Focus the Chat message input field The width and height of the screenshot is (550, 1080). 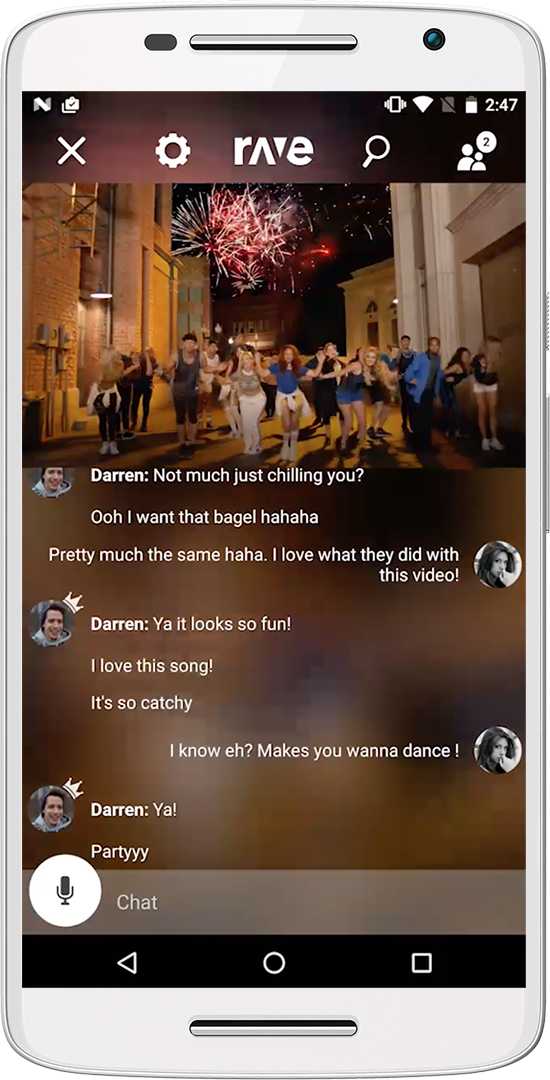click(x=313, y=902)
